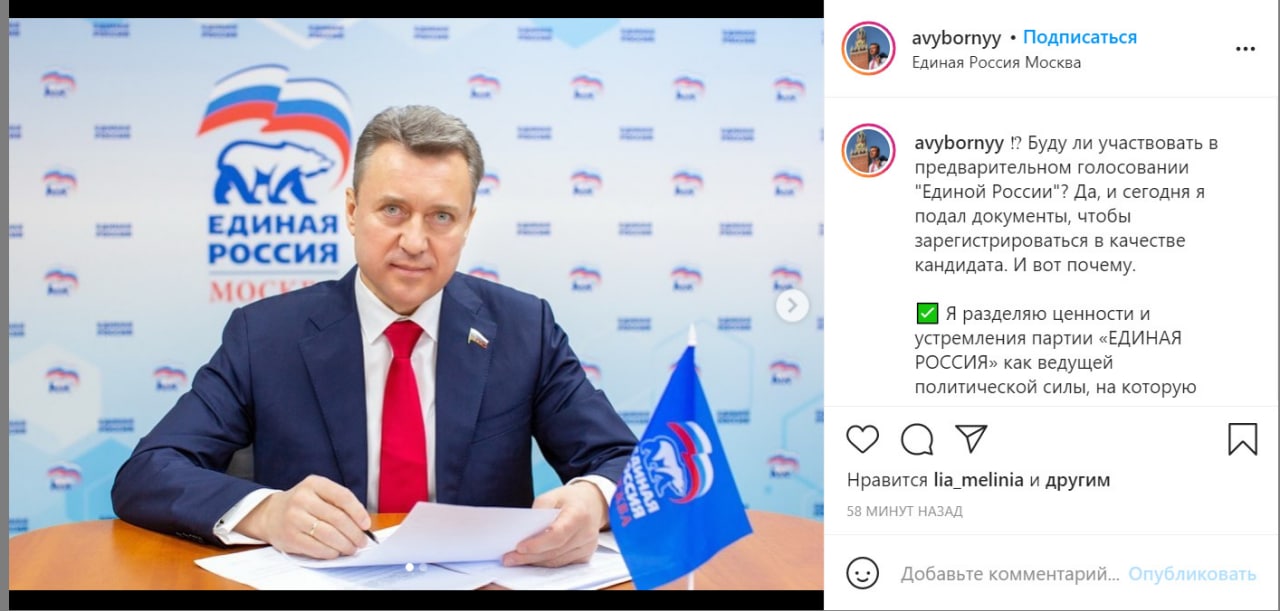1280x611 pixels.
Task: Click Подписаться to follow the account
Action: [x=1080, y=38]
